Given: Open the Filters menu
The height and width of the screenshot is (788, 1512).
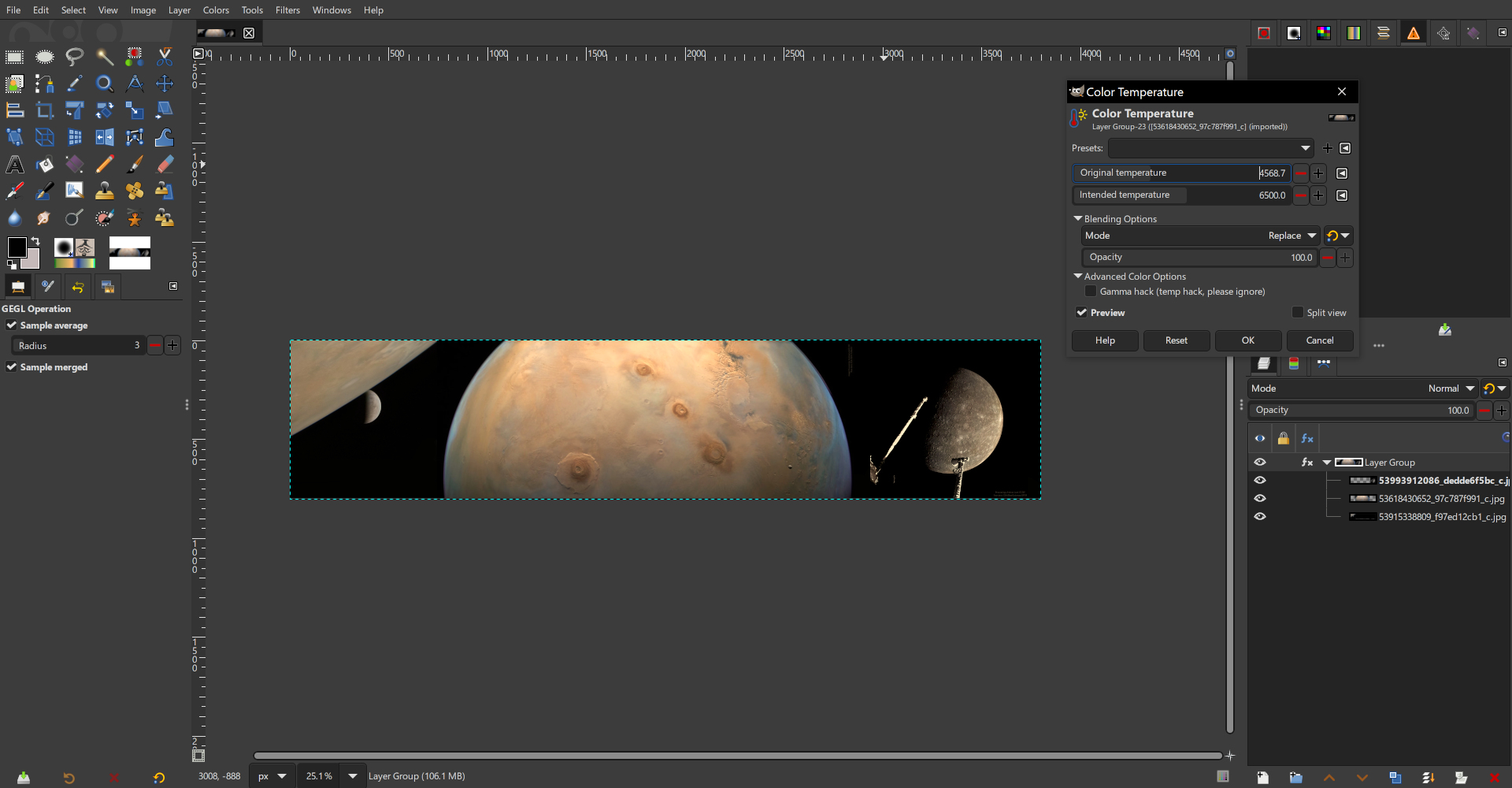Looking at the screenshot, I should coord(287,10).
